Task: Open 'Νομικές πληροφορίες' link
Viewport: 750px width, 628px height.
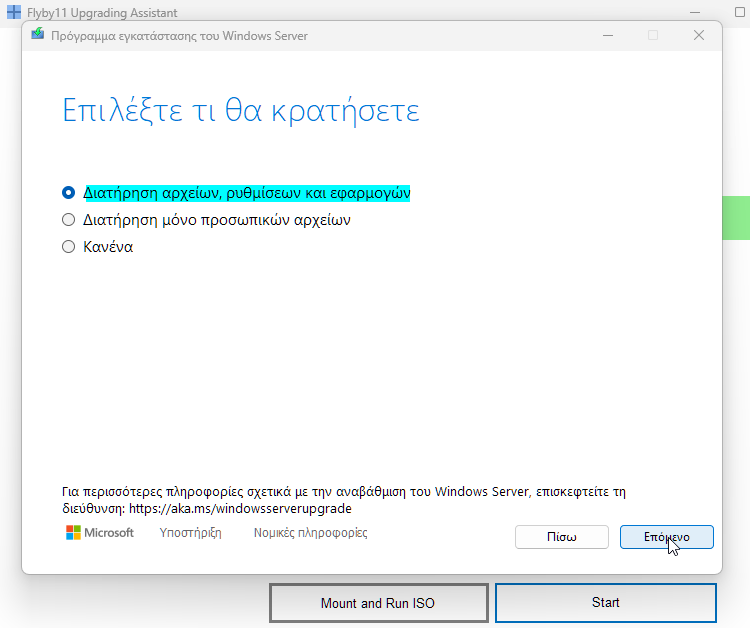Action: (310, 533)
